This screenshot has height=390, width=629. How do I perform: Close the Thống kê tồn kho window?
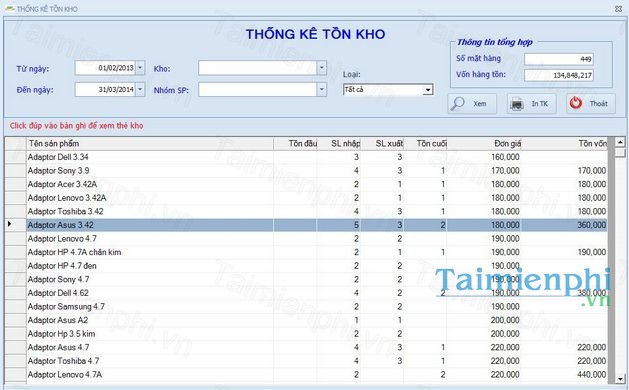[618, 8]
